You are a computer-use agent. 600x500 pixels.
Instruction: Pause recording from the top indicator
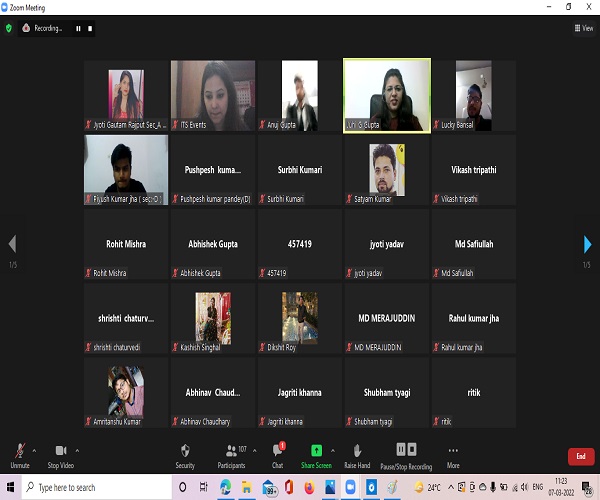click(x=78, y=28)
